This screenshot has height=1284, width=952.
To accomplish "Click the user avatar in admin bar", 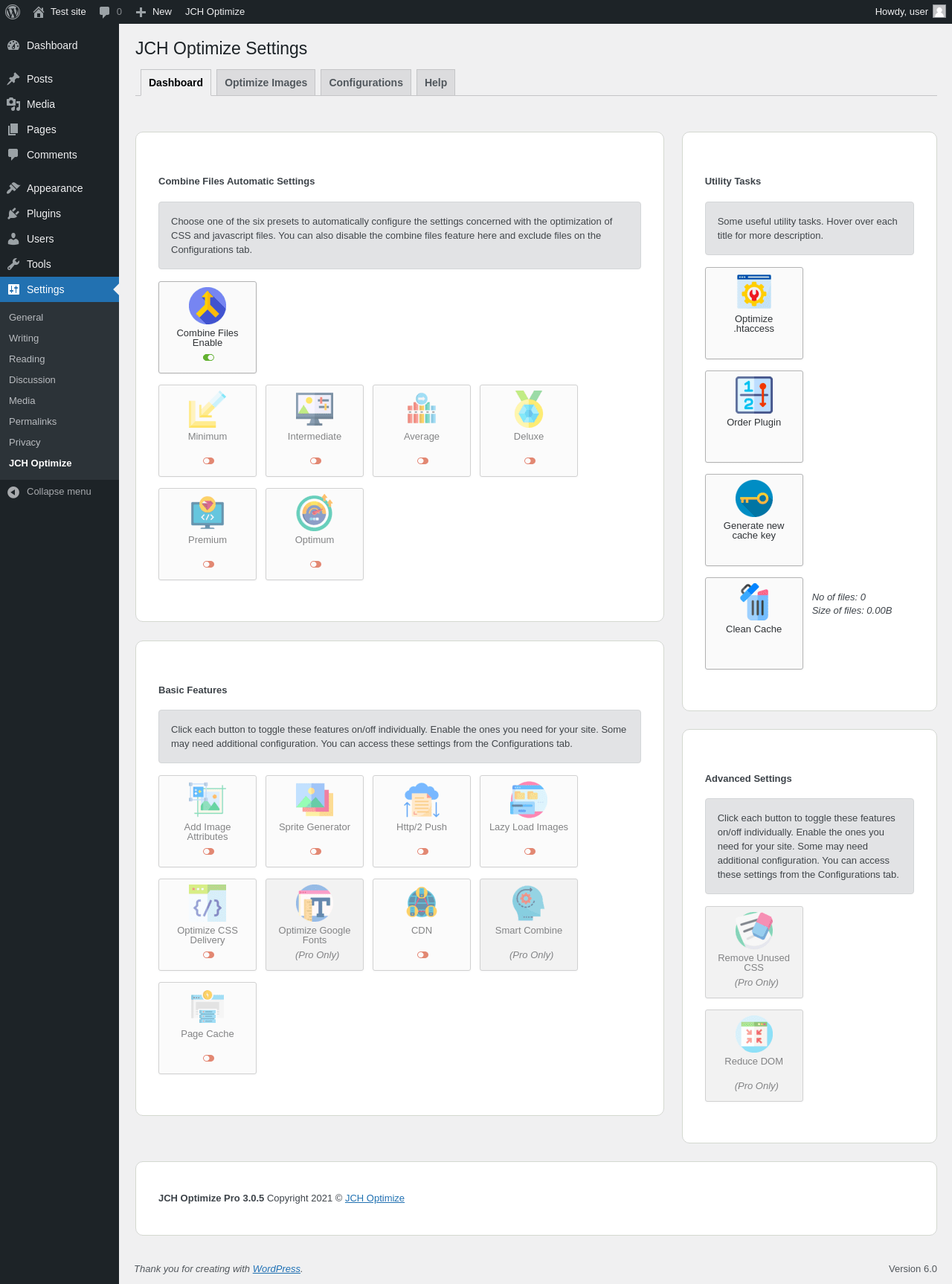I will 939,11.
